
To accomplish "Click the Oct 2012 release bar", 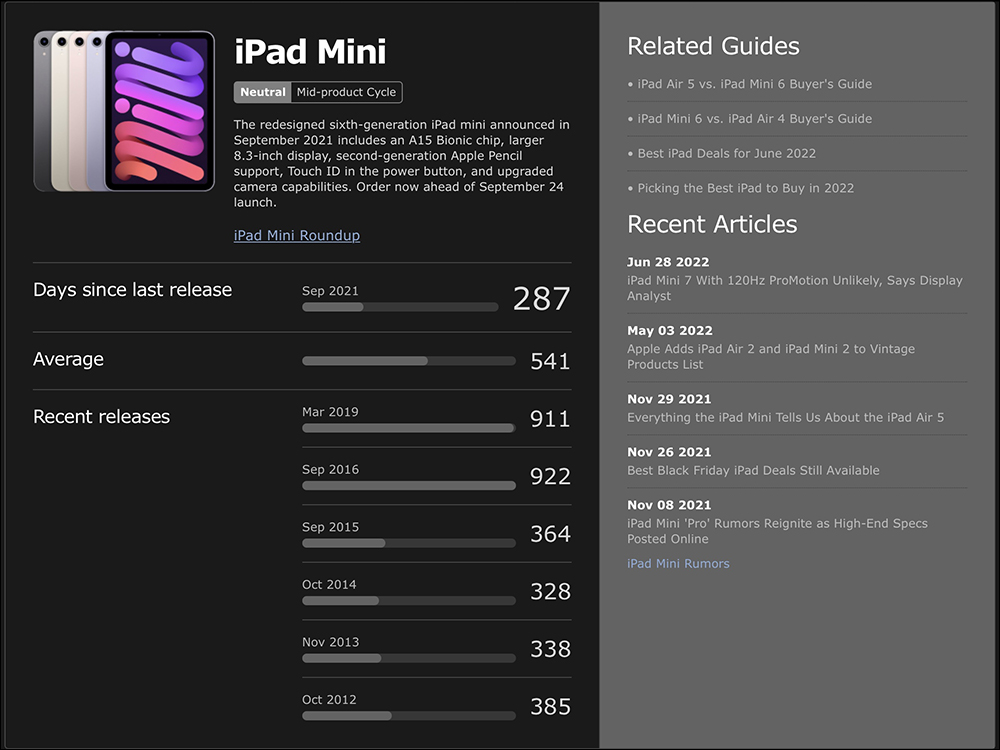I will coord(409,716).
